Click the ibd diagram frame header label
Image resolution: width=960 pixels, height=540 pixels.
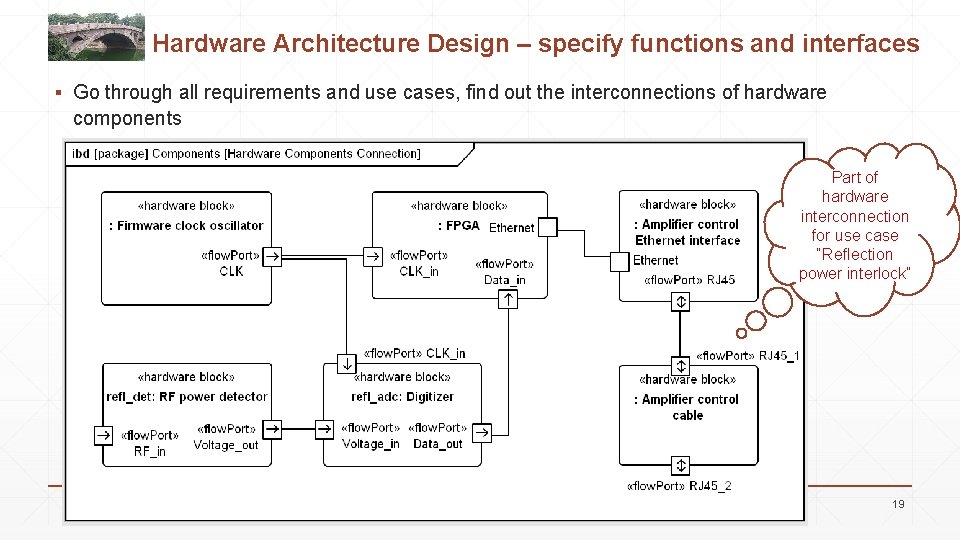(246, 154)
